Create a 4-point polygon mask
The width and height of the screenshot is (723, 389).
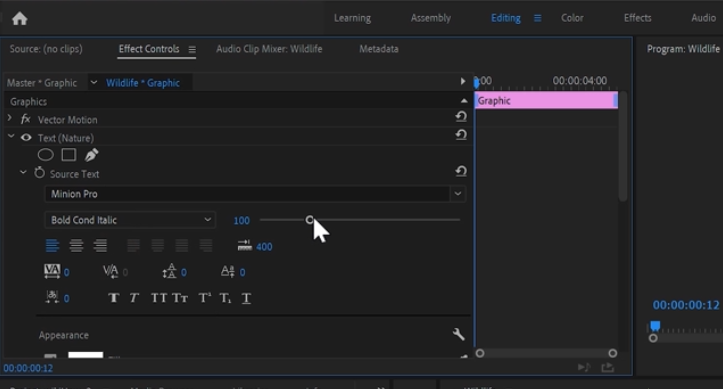tap(69, 155)
